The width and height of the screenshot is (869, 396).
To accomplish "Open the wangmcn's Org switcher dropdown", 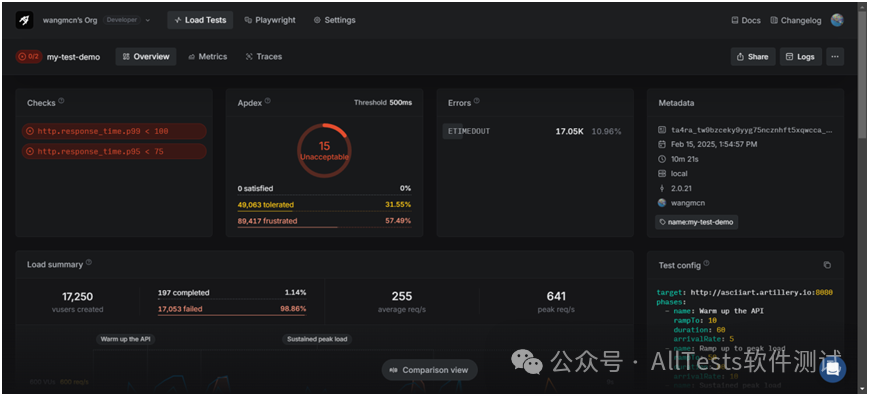I will [96, 20].
